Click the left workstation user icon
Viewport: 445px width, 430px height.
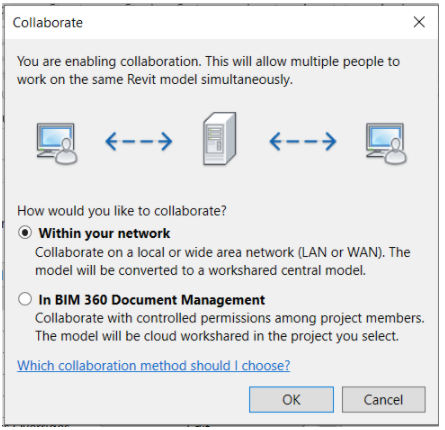(x=57, y=143)
